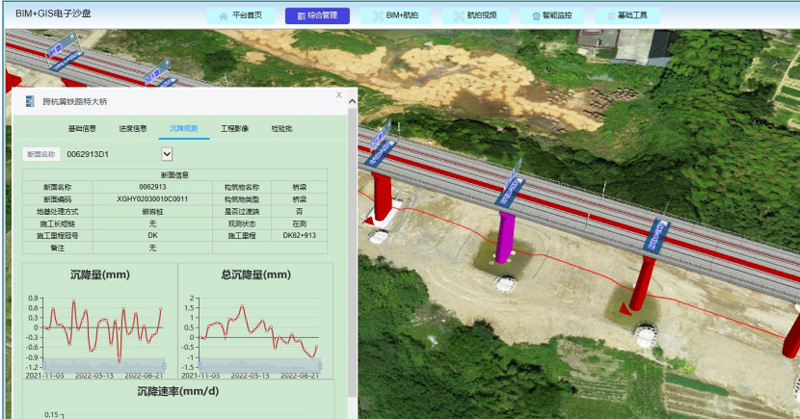Select the 综合管理 menu button
Image resolution: width=800 pixels, height=419 pixels.
tap(317, 16)
